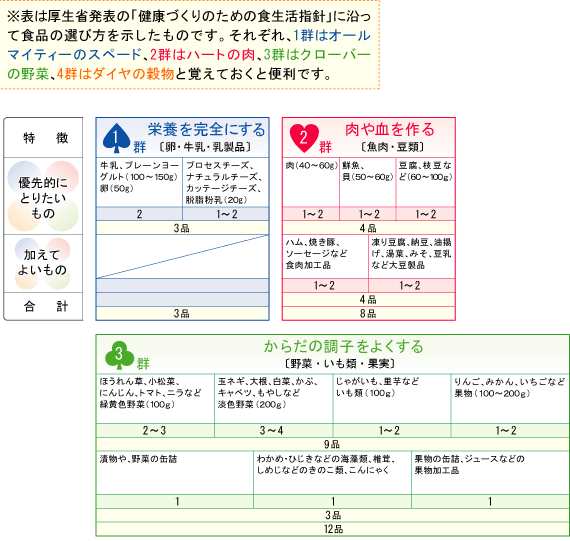Image resolution: width=570 pixels, height=541 pixels.
Task: Click '1~2' below the 肉 cell
Action: coord(312,214)
